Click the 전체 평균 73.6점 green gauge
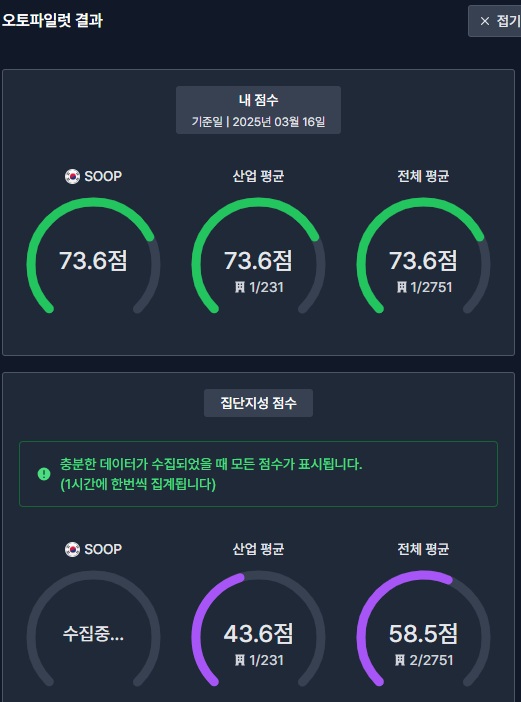Viewport: 521px width, 702px height. tap(423, 256)
